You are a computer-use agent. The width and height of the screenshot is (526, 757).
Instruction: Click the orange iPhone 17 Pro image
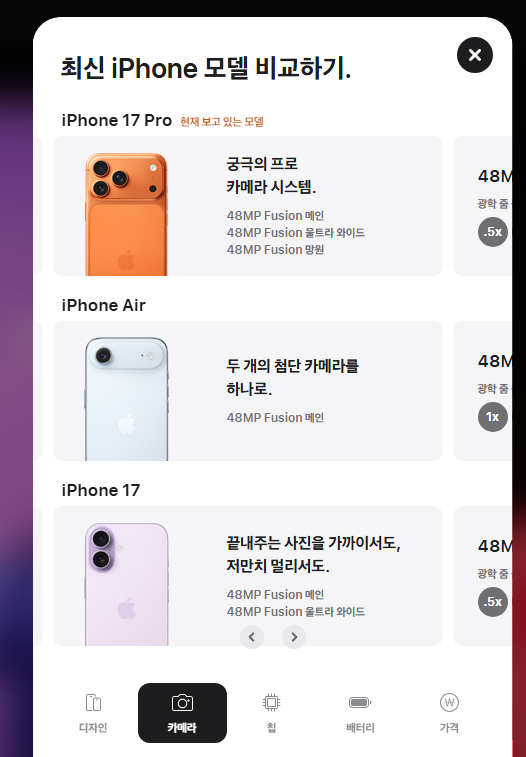tap(126, 214)
